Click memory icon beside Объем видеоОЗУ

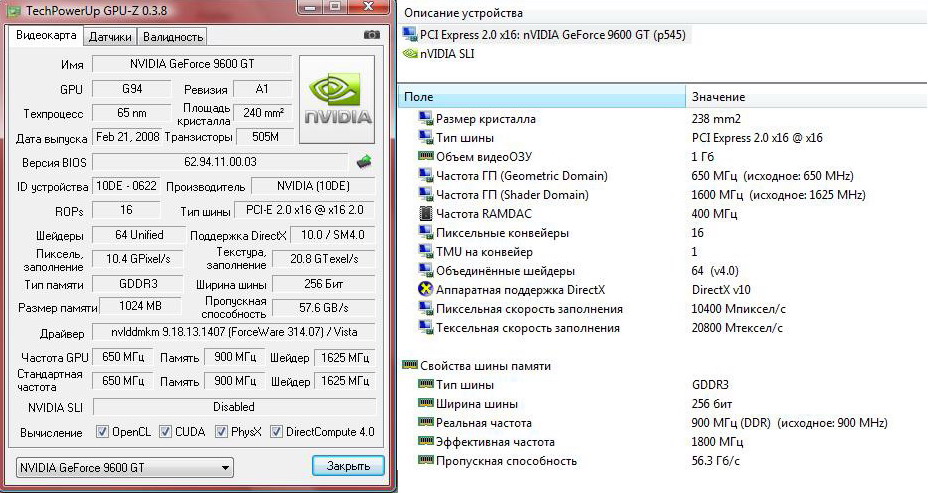[x=426, y=156]
